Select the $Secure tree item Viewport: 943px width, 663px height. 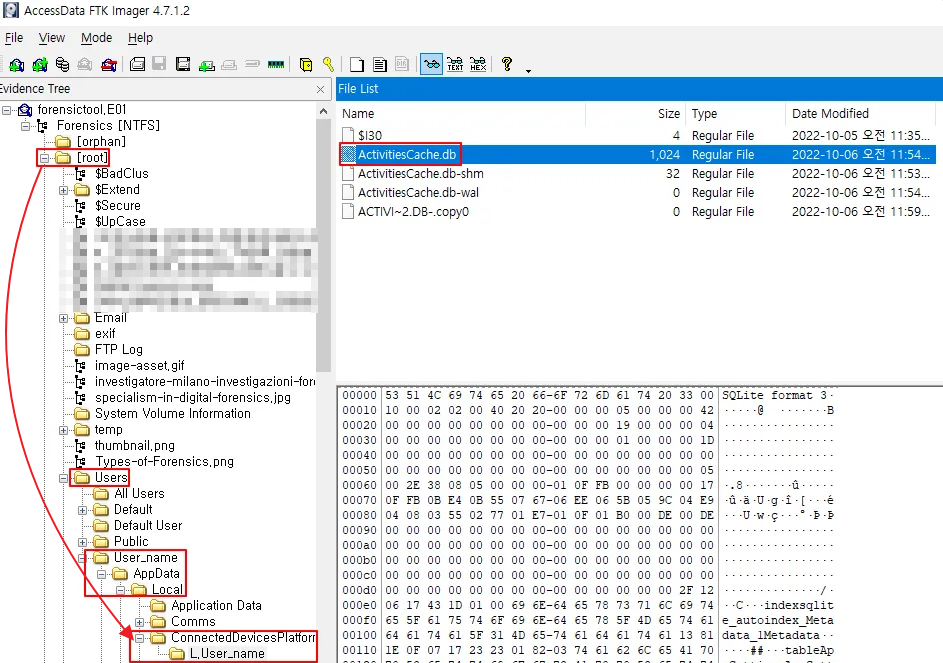coord(117,206)
